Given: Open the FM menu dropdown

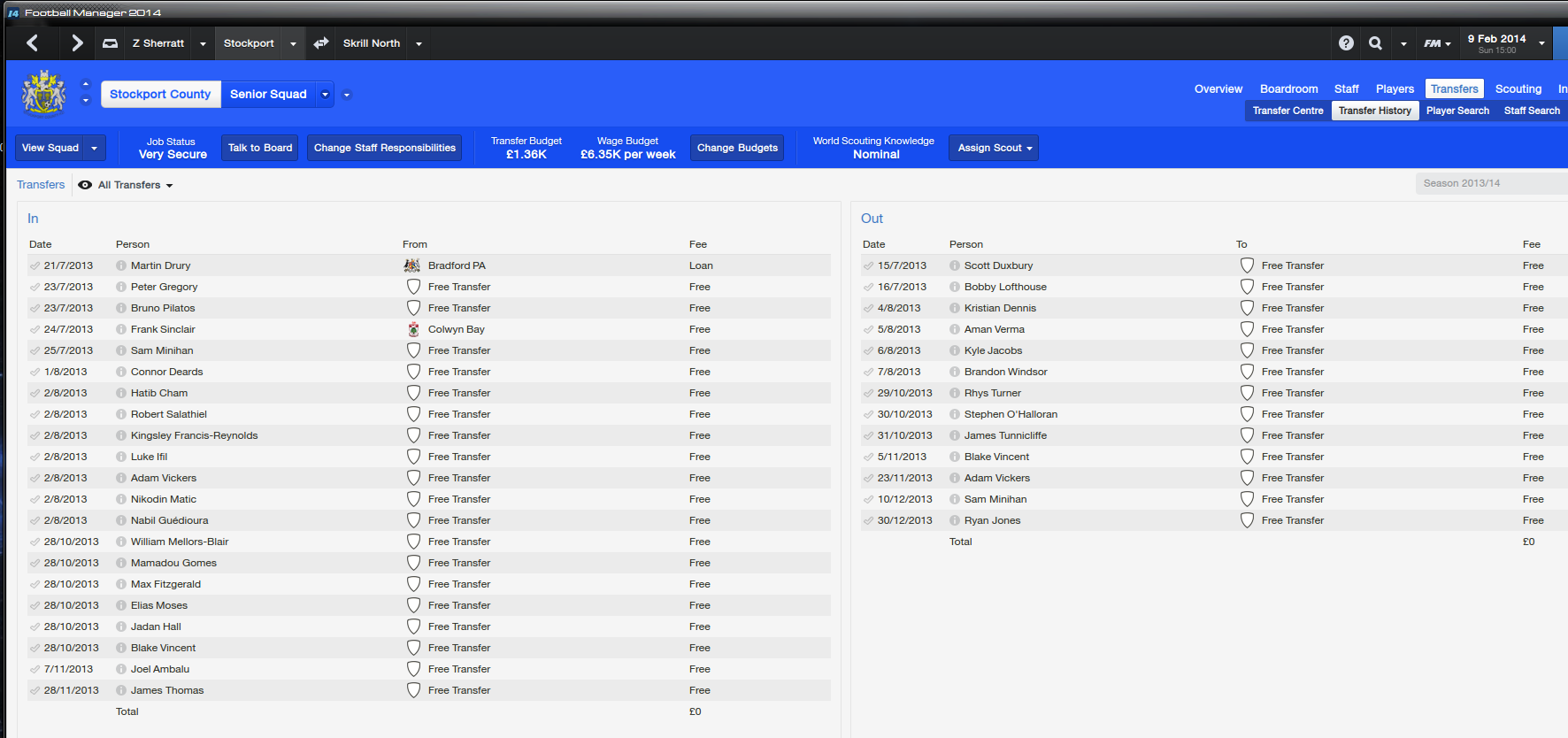Looking at the screenshot, I should coord(1437,43).
